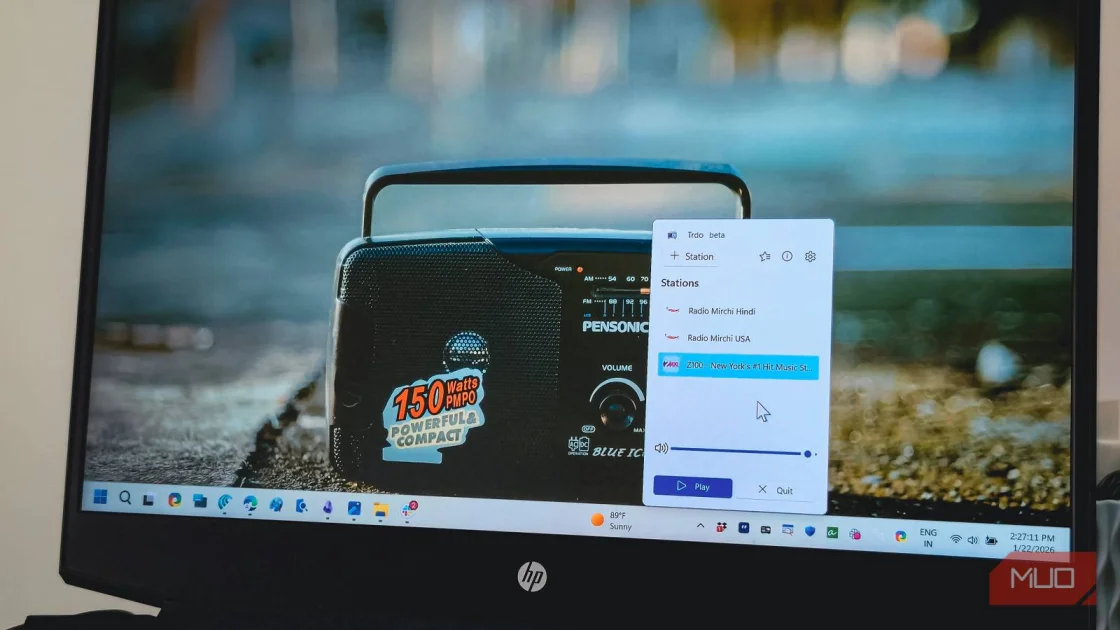
Task: Expand hidden icons in the system tray
Action: click(699, 527)
